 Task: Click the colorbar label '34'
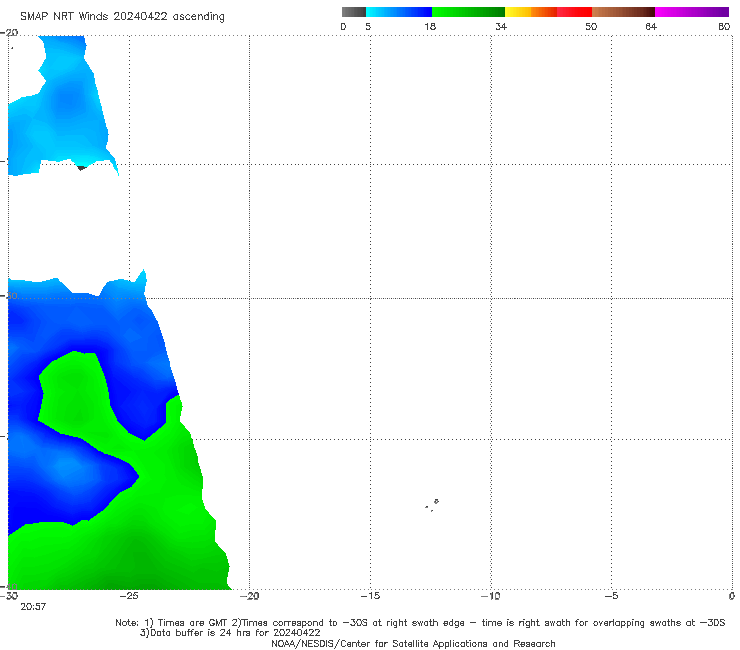point(501,27)
